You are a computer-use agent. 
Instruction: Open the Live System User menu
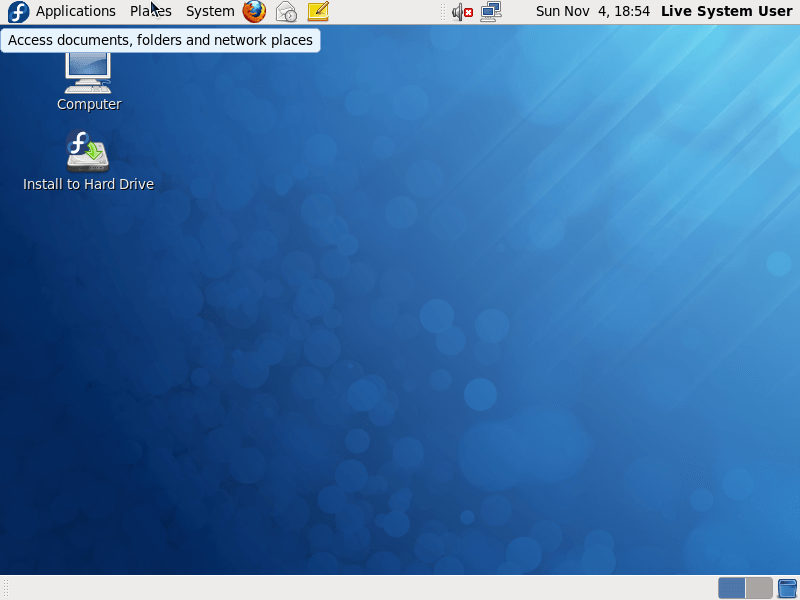pos(727,11)
